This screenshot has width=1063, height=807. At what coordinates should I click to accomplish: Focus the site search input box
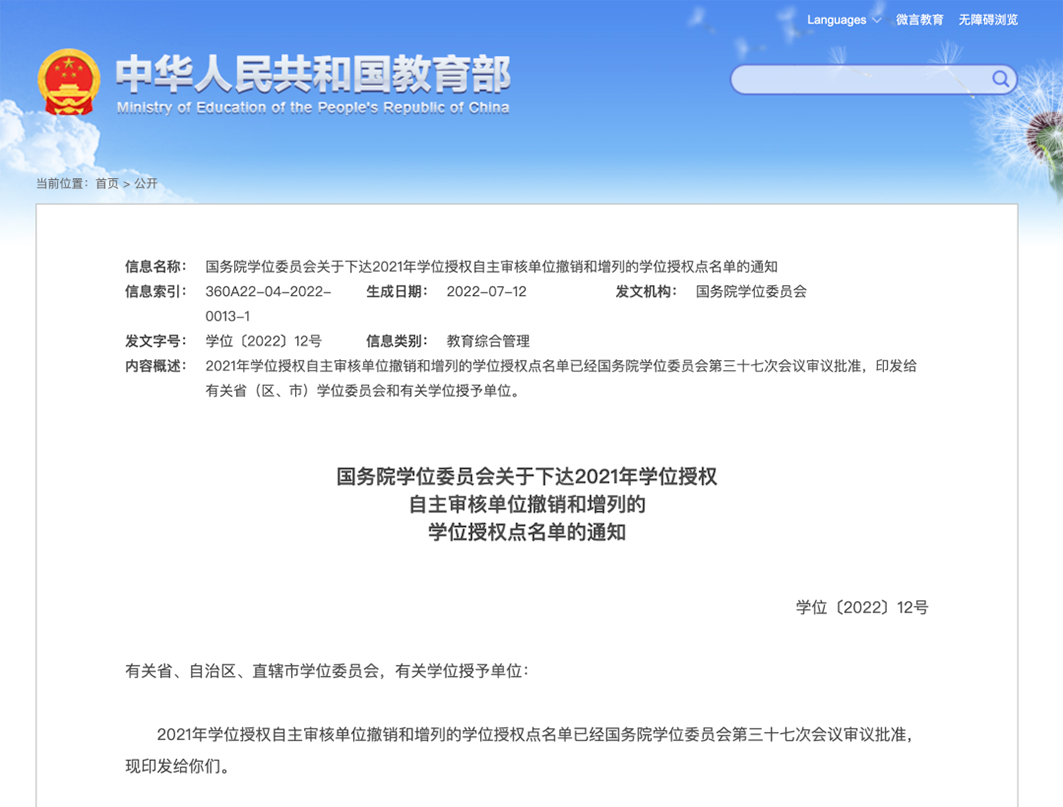pyautogui.click(x=860, y=79)
